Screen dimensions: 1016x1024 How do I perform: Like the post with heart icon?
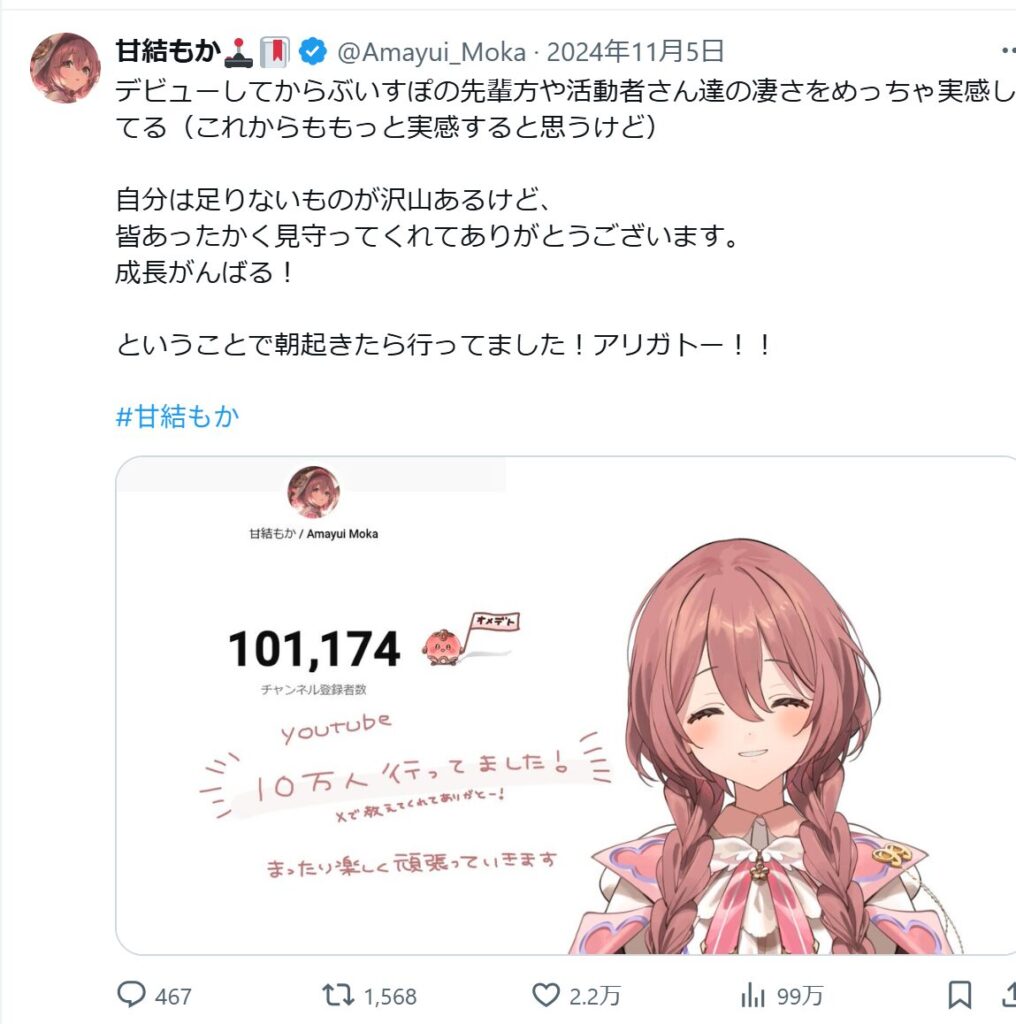[x=546, y=995]
